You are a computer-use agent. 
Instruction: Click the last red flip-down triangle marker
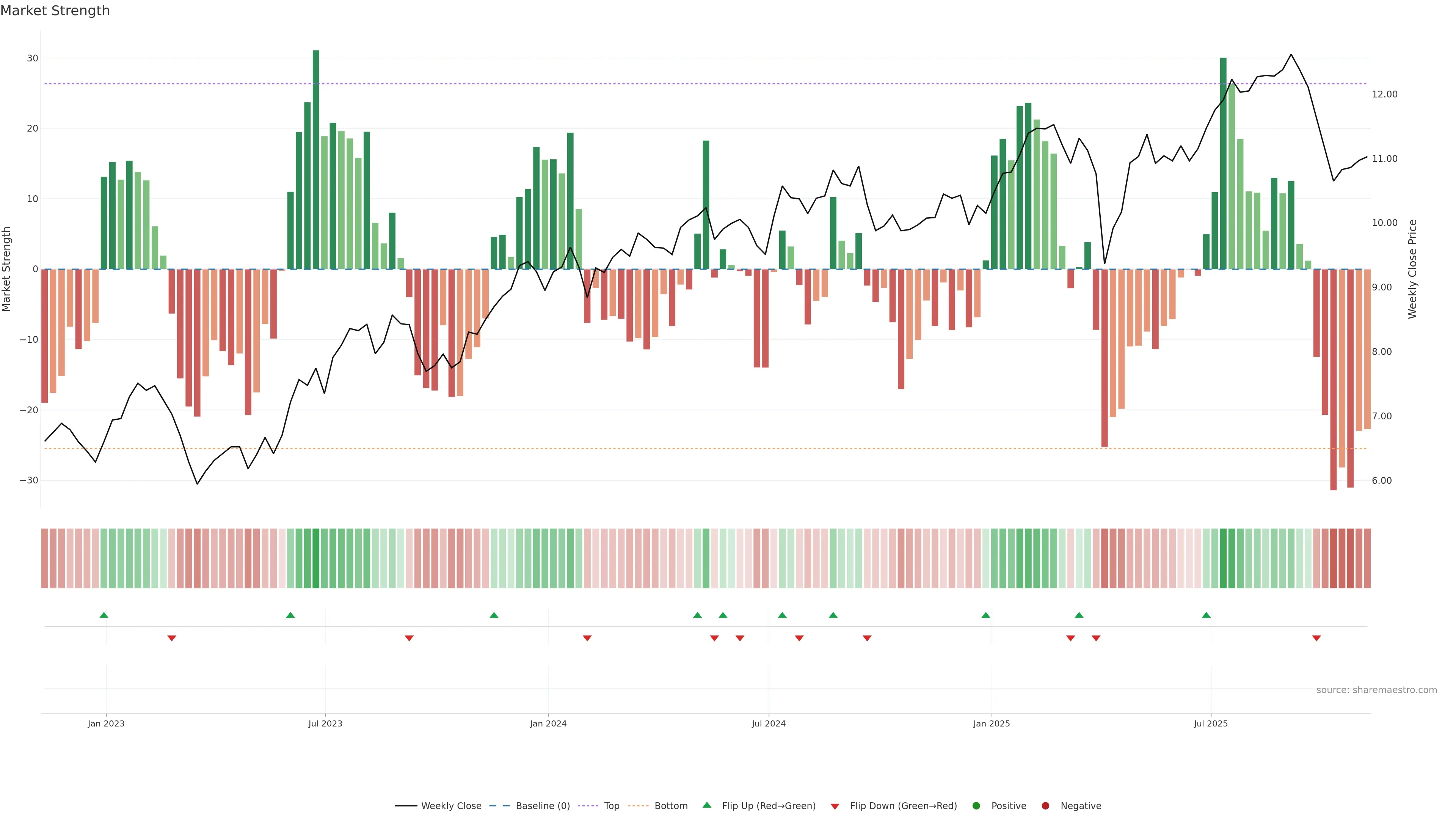[1316, 638]
